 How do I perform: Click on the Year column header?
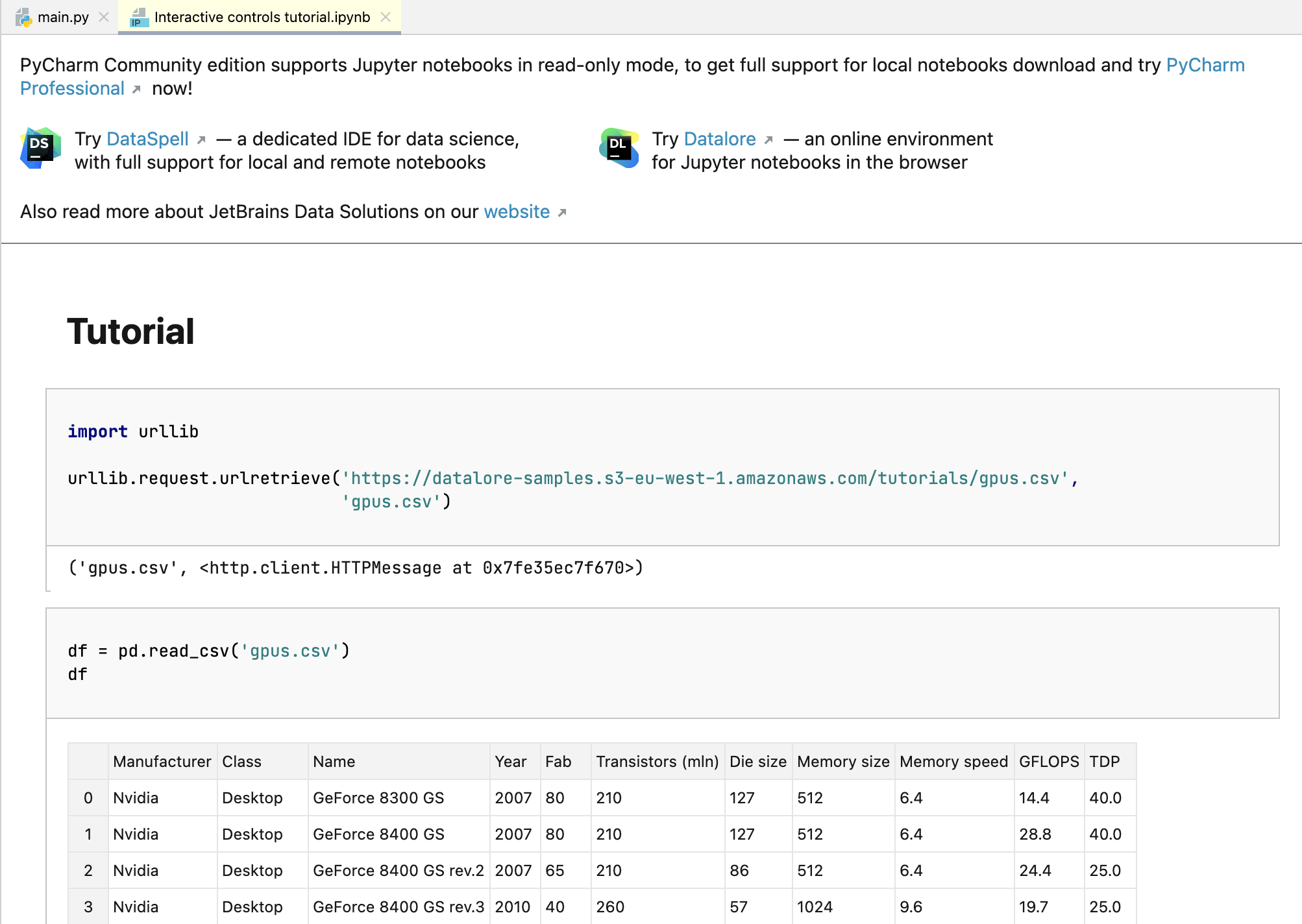coord(510,762)
